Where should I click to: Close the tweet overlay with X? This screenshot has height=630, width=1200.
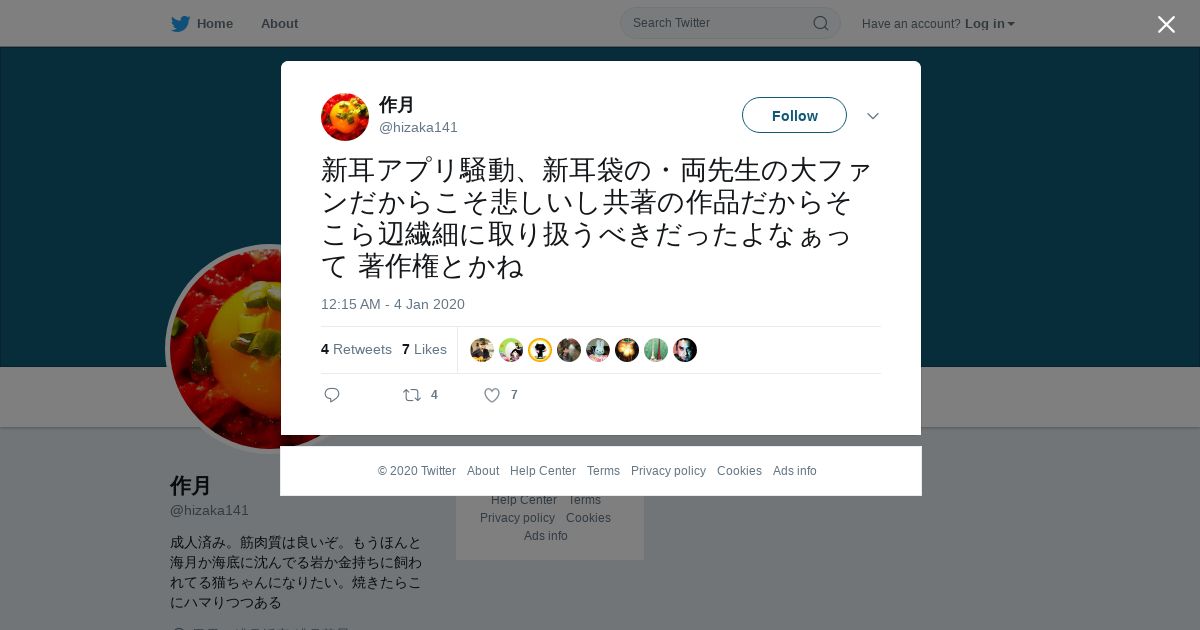[x=1166, y=24]
